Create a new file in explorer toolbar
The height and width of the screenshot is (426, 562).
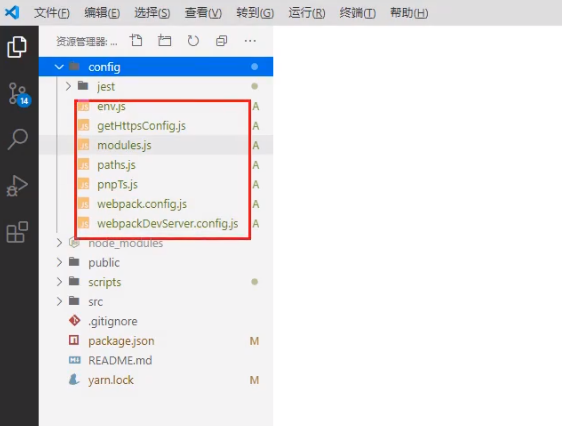[x=136, y=40]
